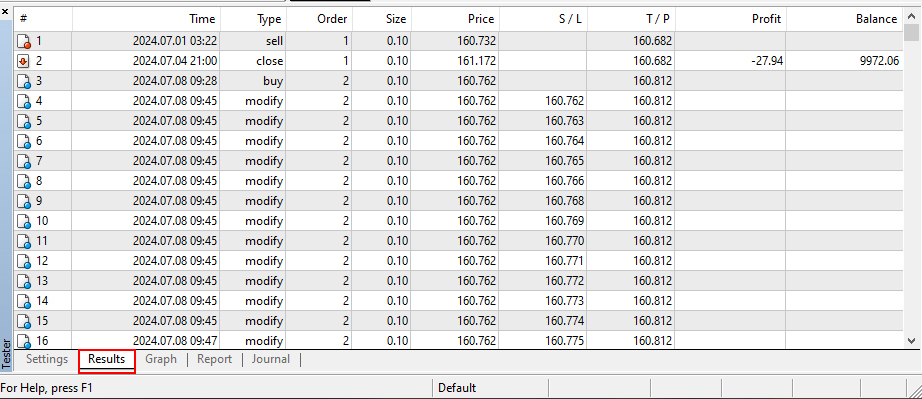The width and height of the screenshot is (922, 399).
Task: Click the 161.172 close price cell
Action: (476, 61)
